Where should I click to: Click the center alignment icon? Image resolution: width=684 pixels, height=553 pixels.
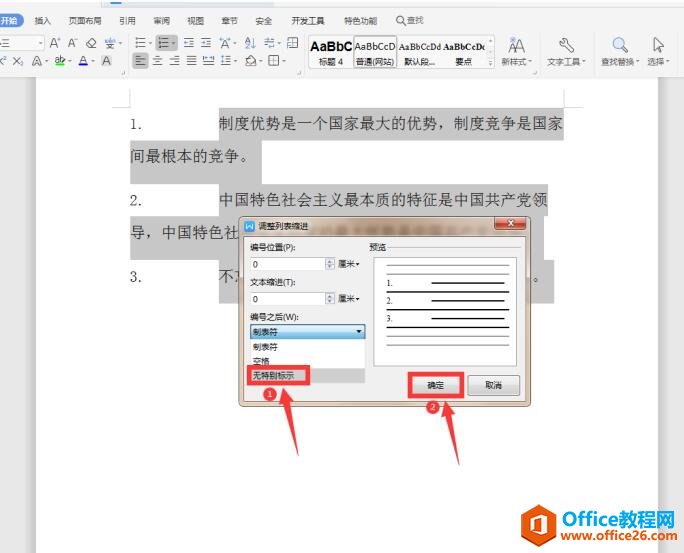point(159,61)
